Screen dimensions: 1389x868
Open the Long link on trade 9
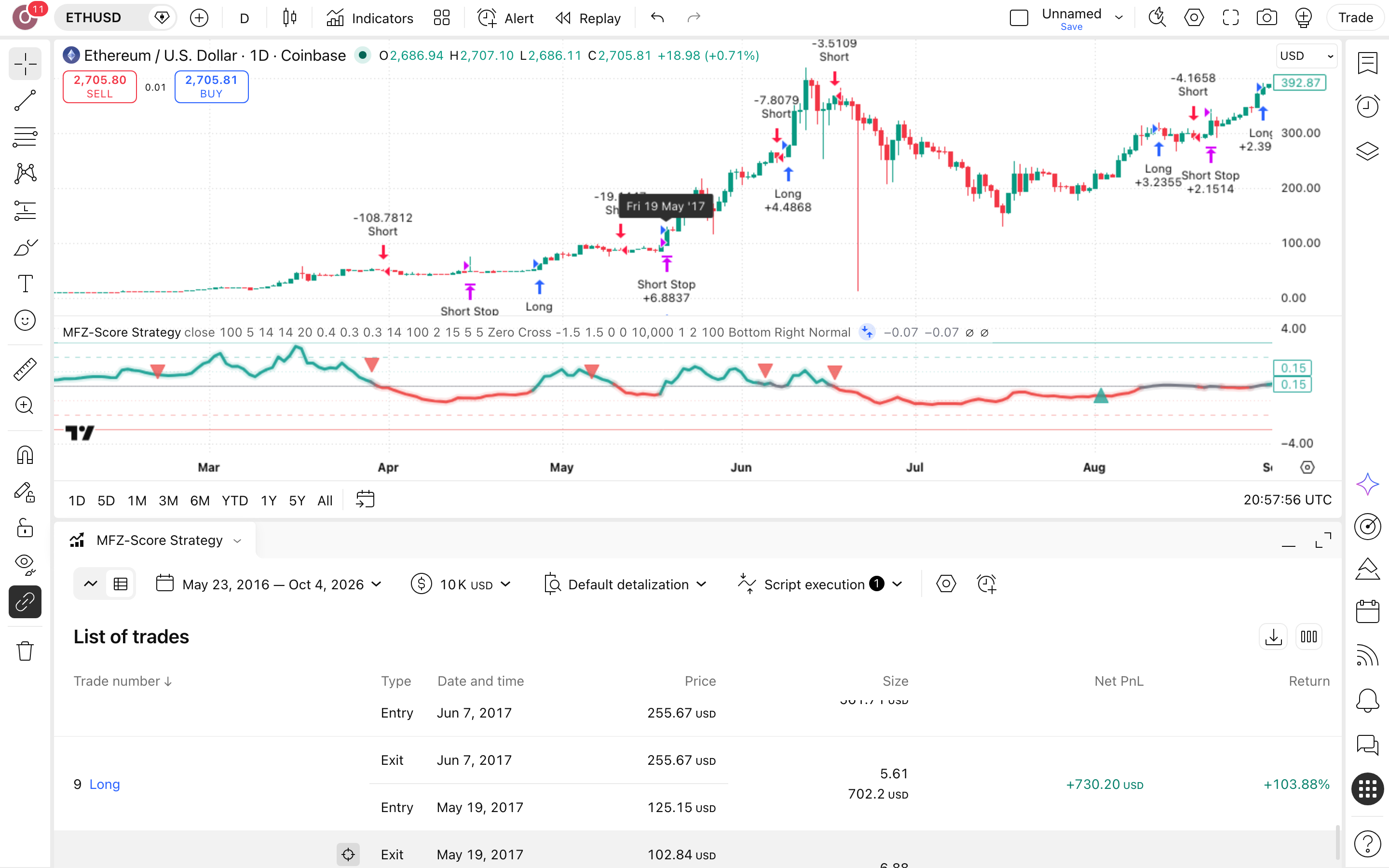pos(105,784)
